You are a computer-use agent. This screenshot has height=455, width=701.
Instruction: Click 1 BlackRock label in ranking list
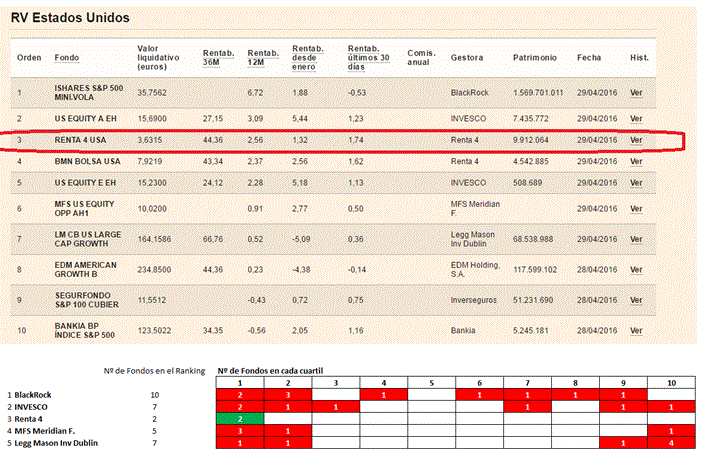coord(29,395)
